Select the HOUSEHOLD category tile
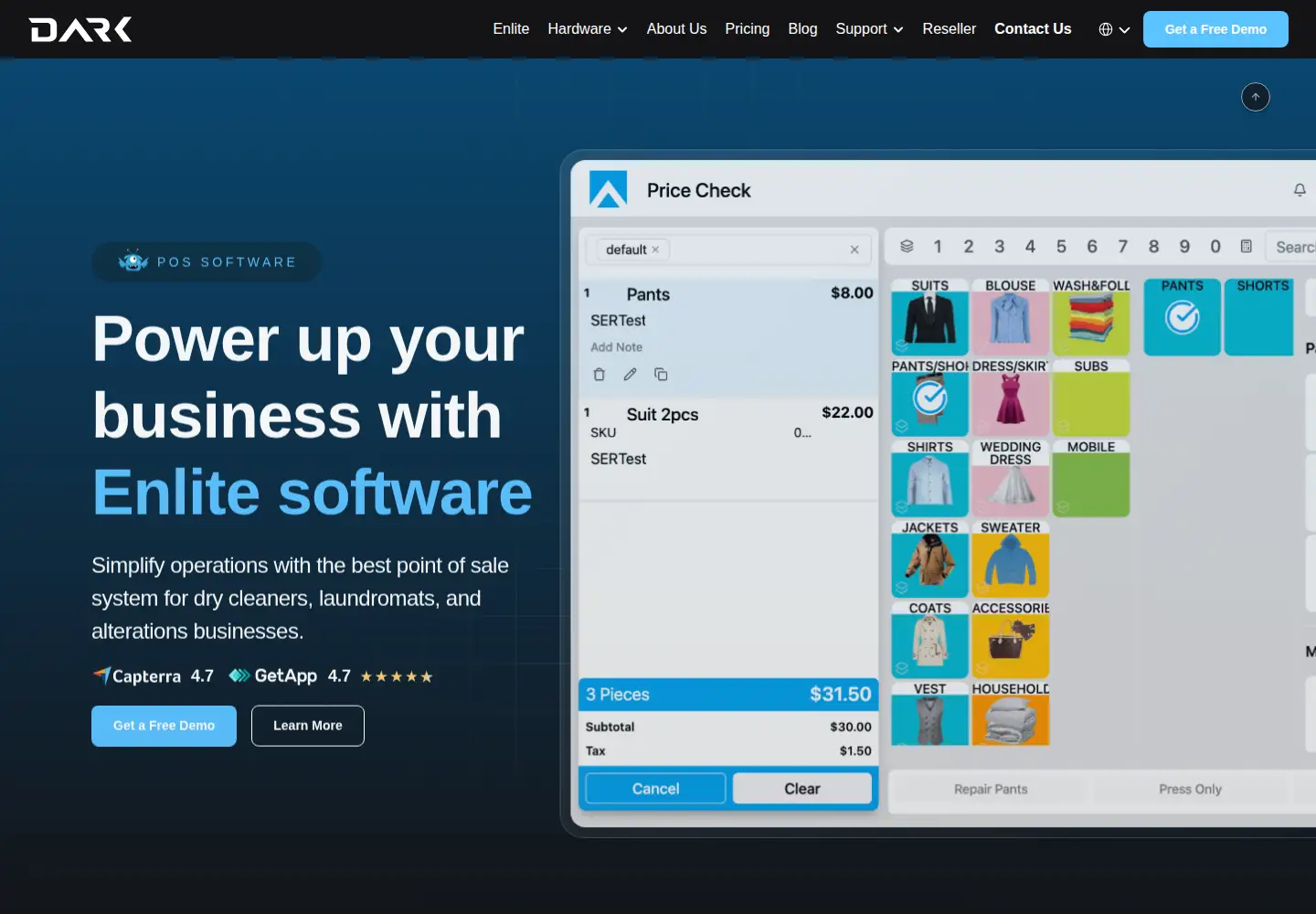1316x914 pixels. (1011, 713)
